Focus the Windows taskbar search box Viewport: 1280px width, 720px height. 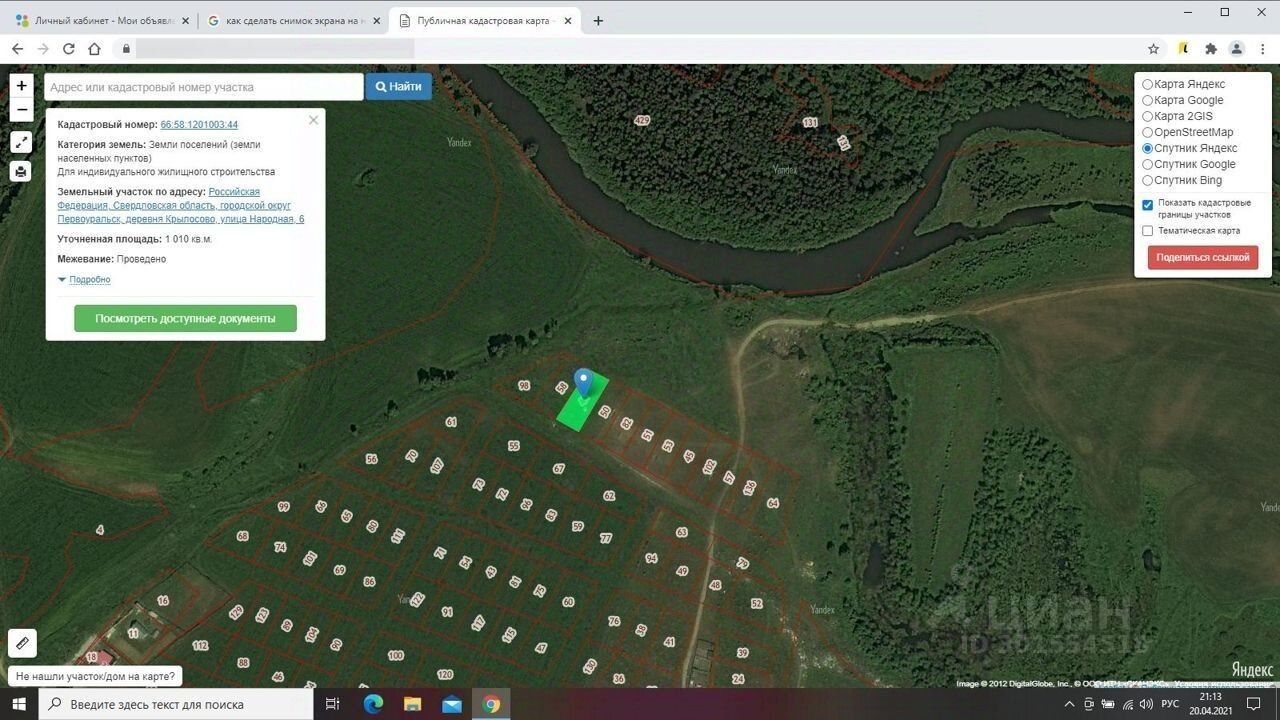pos(178,704)
